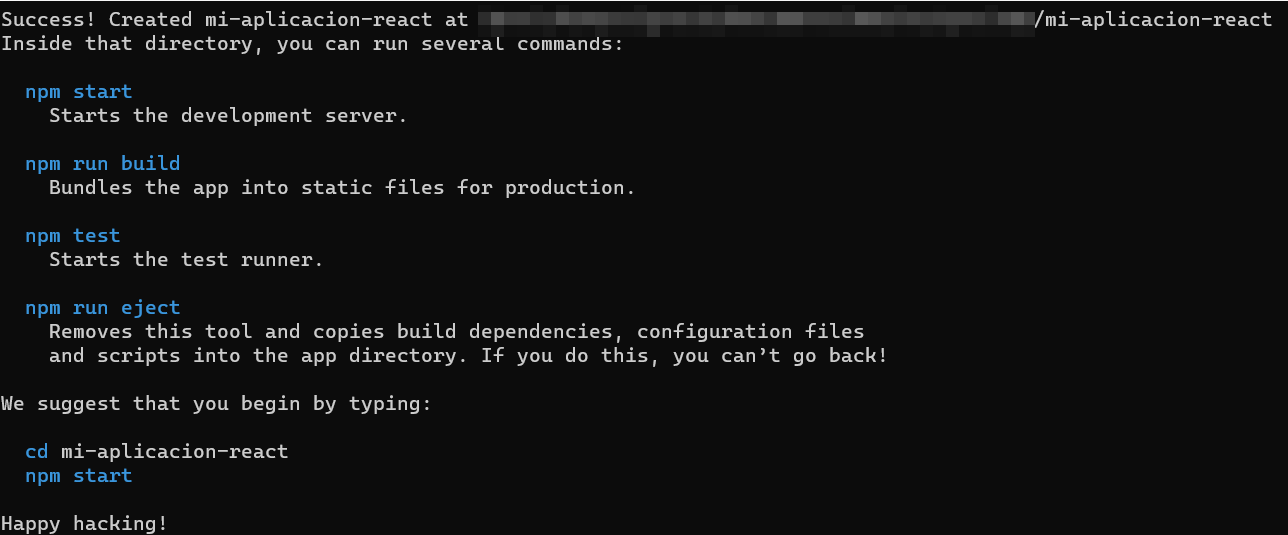Click 'you can't go back!' warning text
The height and width of the screenshot is (535, 1288).
(x=781, y=355)
